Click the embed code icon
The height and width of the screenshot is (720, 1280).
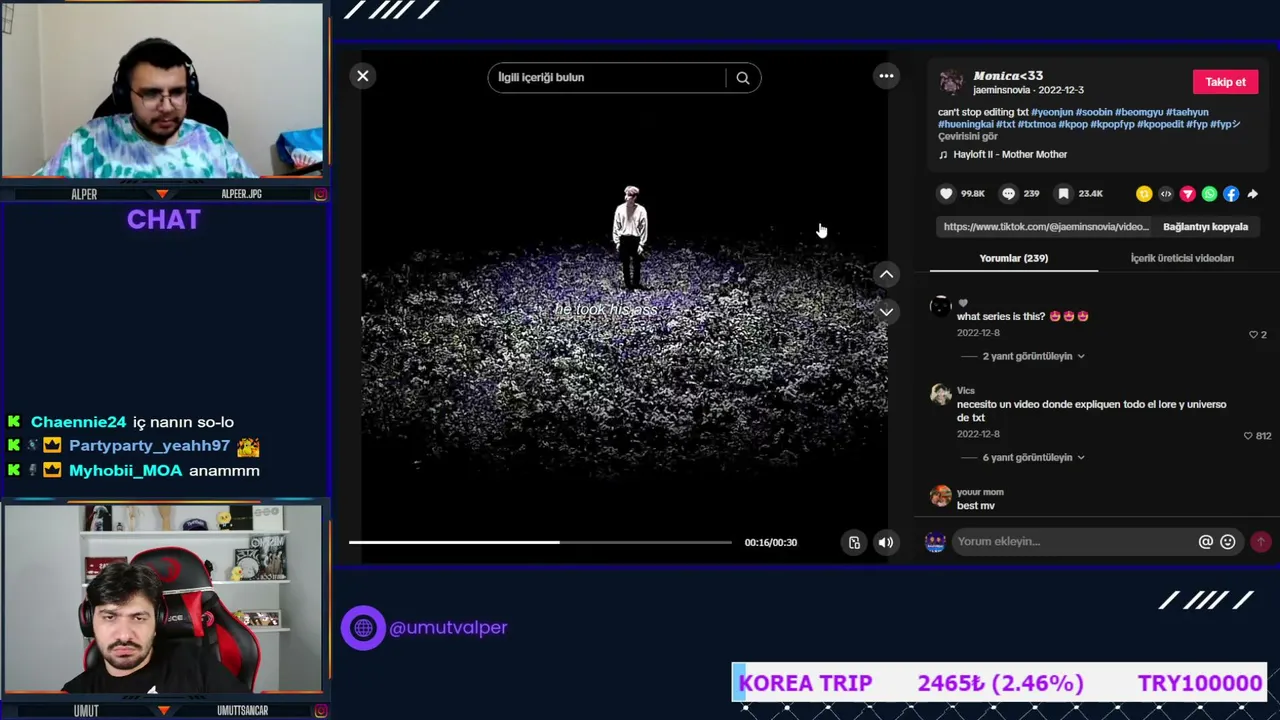[1166, 194]
